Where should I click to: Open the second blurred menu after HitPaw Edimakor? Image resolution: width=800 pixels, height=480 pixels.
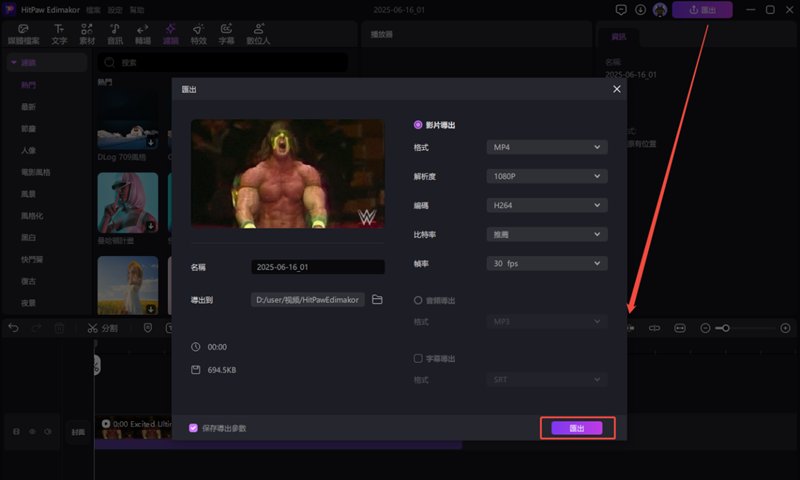click(115, 10)
